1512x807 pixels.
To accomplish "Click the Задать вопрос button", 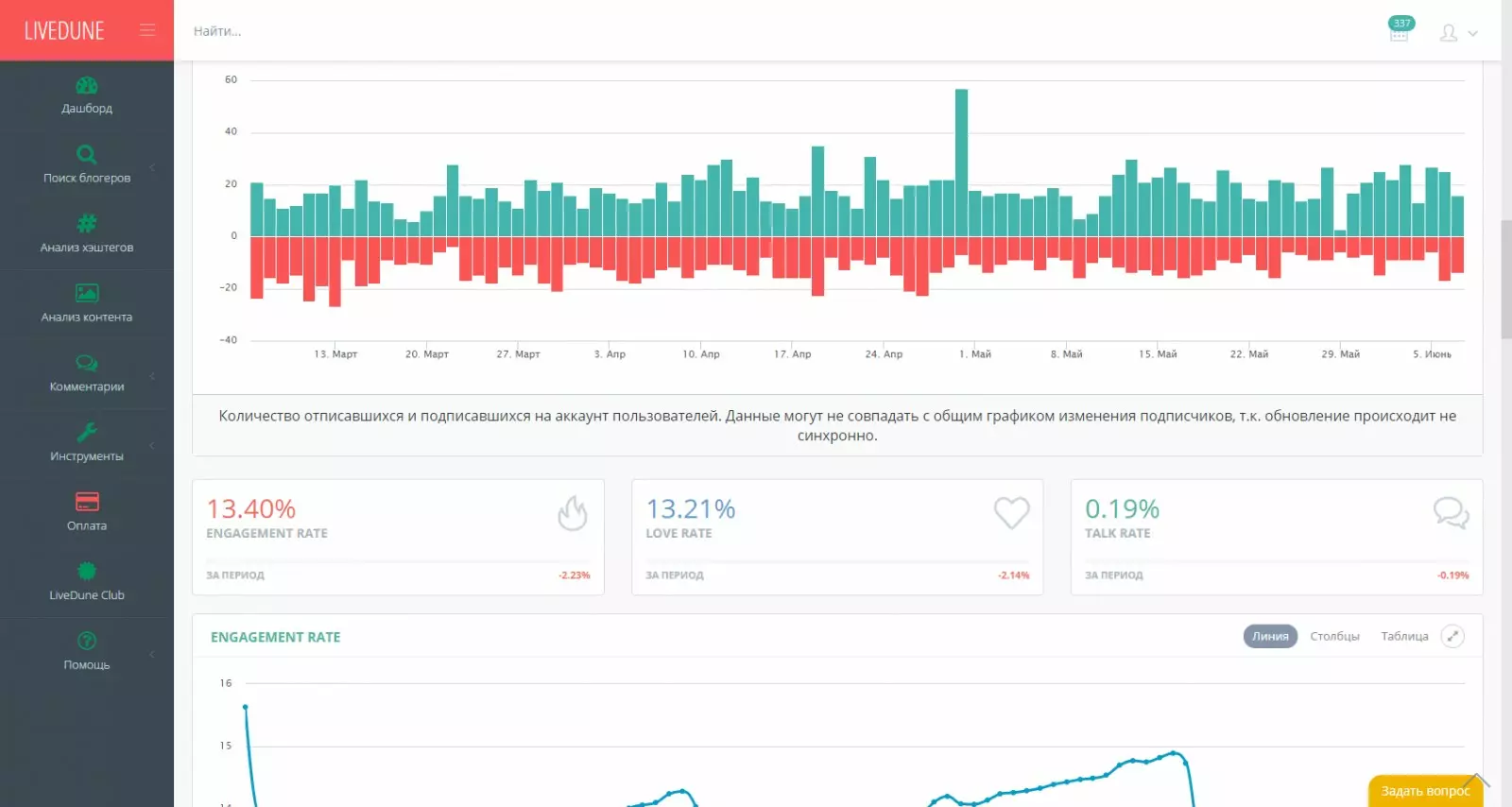I will pos(1425,791).
